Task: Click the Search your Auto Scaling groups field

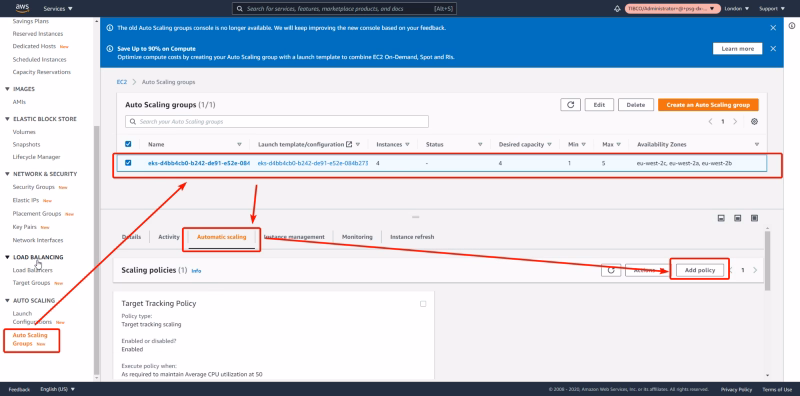Action: point(277,121)
